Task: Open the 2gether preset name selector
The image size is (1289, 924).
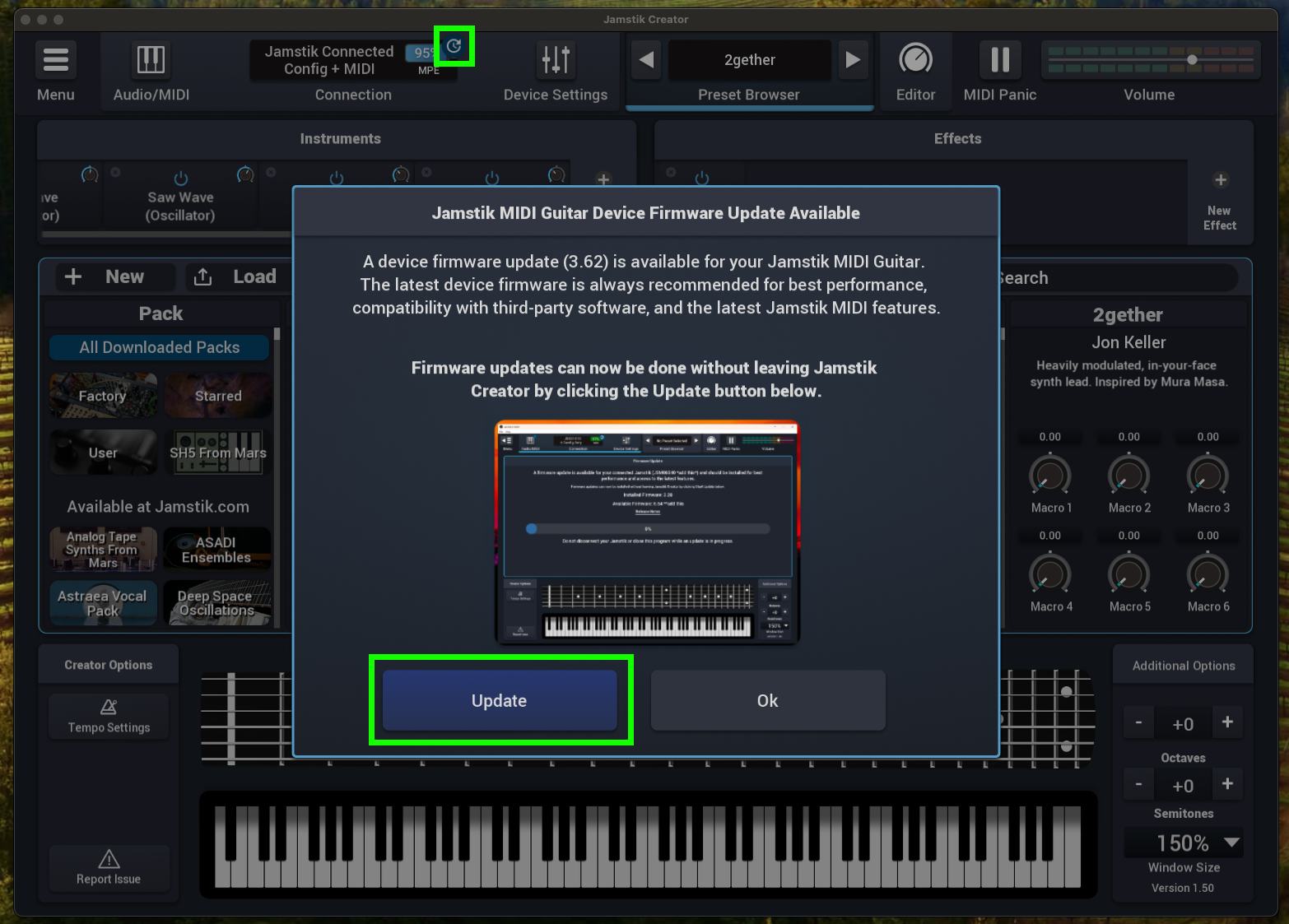Action: pyautogui.click(x=749, y=60)
